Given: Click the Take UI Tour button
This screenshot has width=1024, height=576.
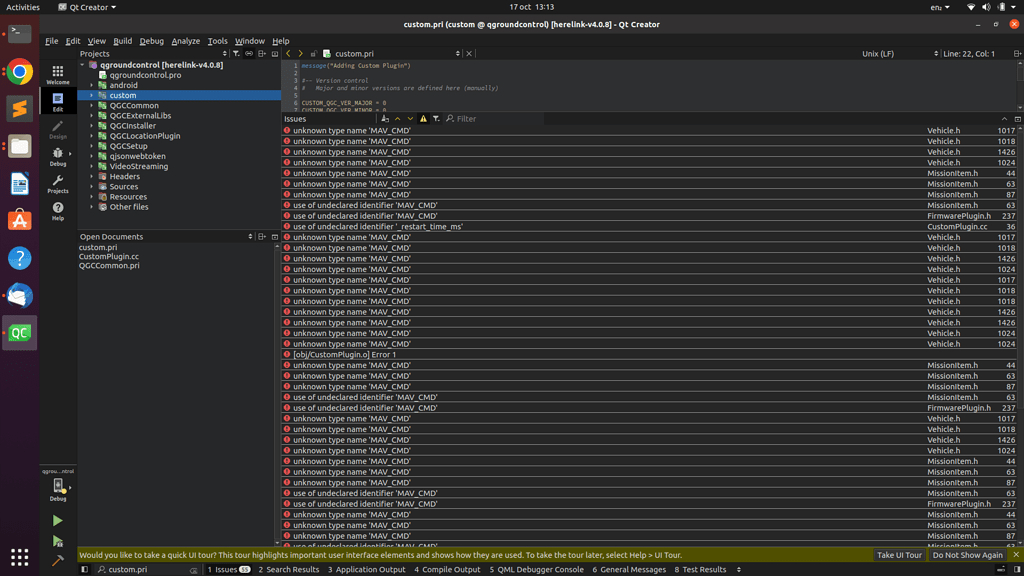Looking at the screenshot, I should (x=899, y=555).
